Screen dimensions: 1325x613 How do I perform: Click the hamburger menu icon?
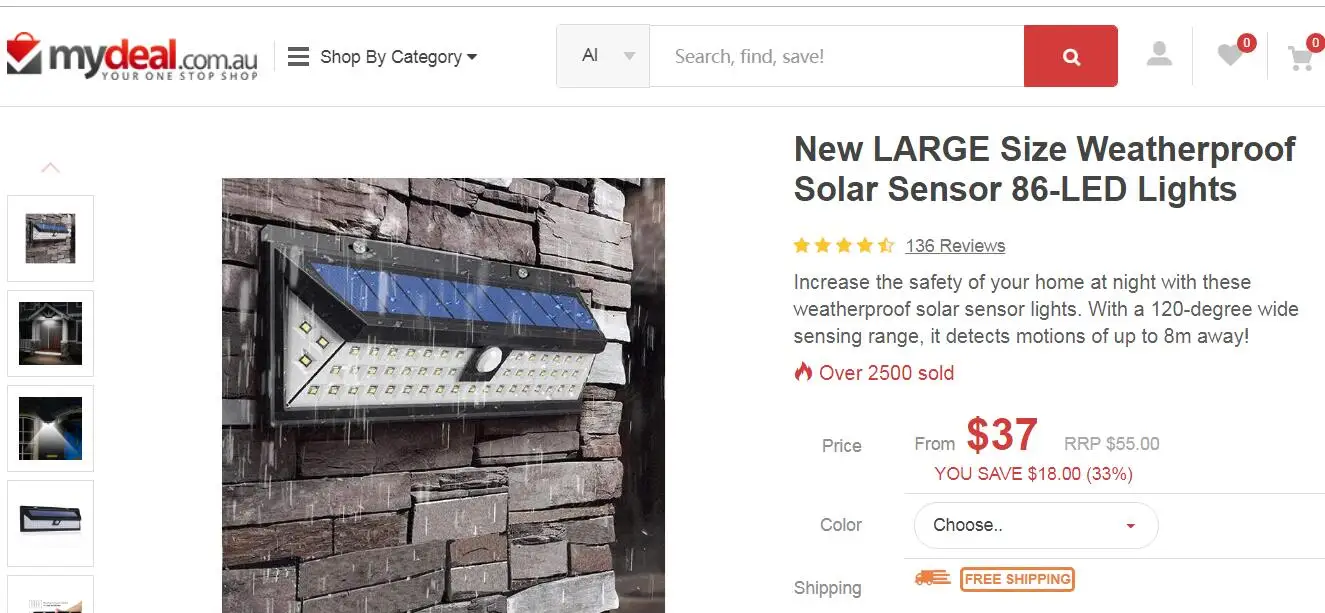point(298,57)
